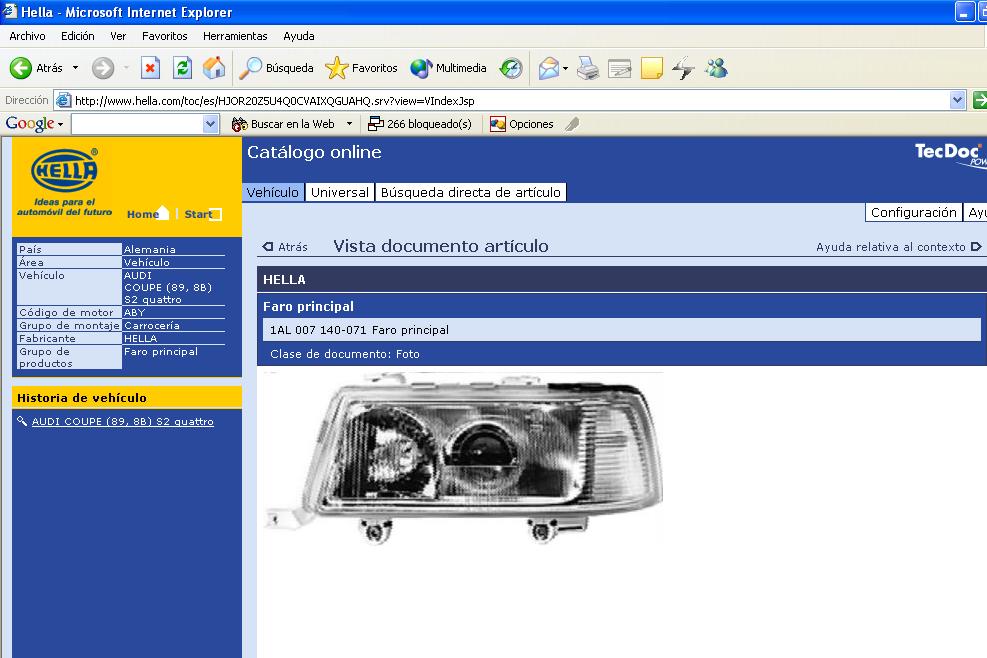
Task: Expand the Mail icon dropdown arrow
Action: 565,68
